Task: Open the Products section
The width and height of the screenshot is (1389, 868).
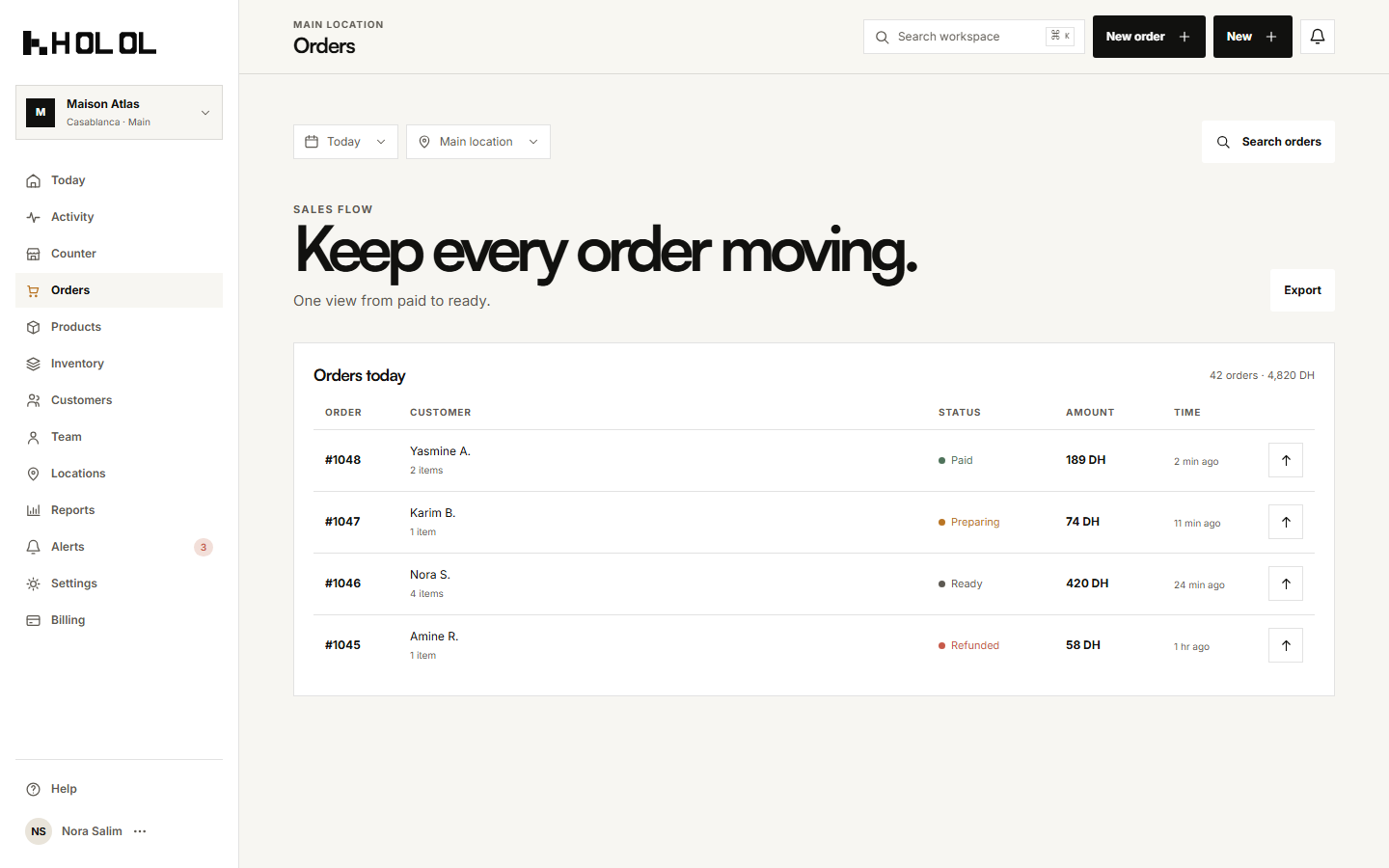Action: [119, 327]
